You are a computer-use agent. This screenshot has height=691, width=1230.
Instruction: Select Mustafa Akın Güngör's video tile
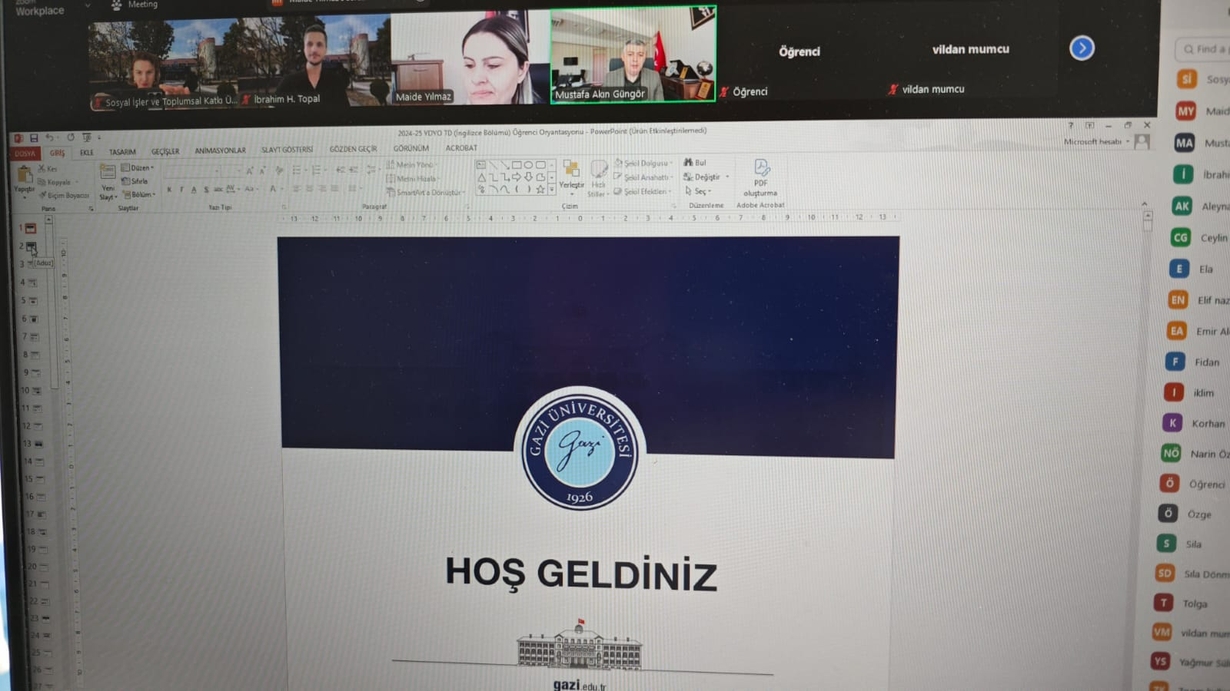click(633, 55)
